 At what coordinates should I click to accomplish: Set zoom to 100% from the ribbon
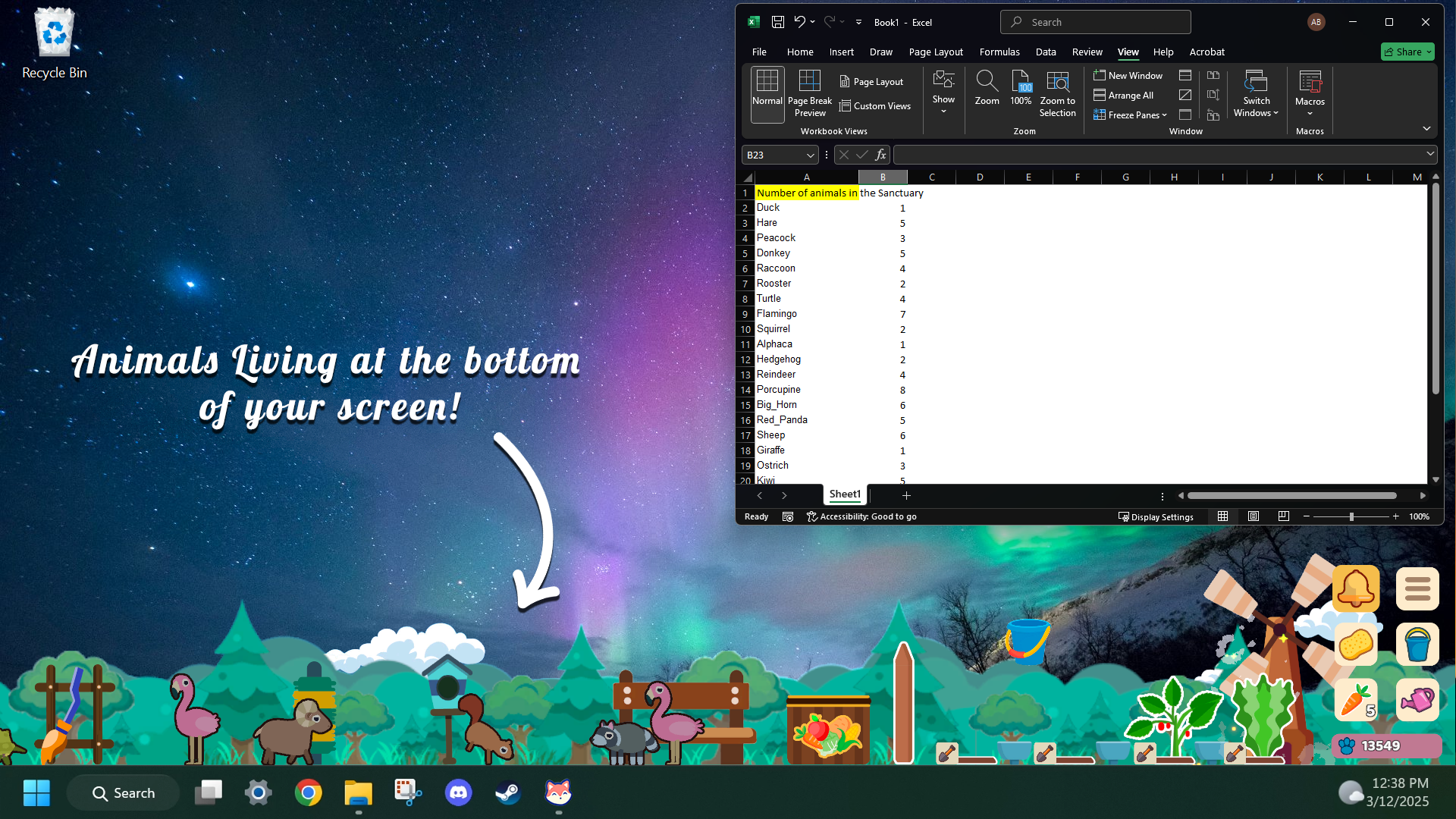[x=1021, y=89]
